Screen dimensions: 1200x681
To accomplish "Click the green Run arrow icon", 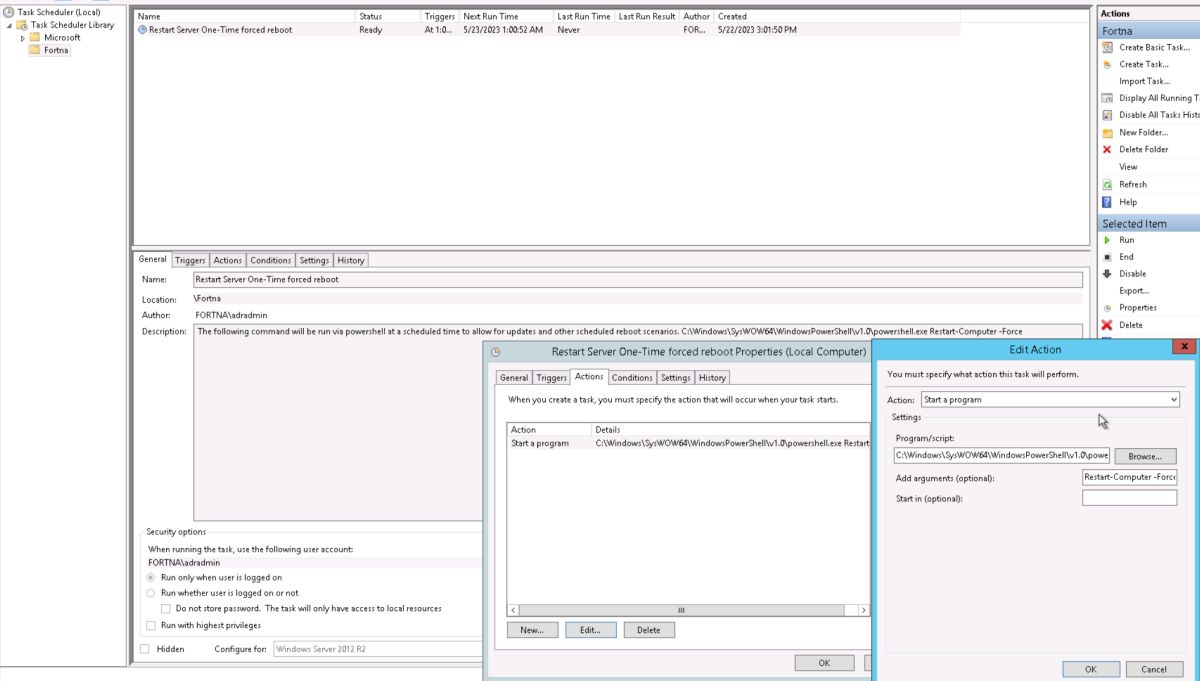I will point(1107,240).
